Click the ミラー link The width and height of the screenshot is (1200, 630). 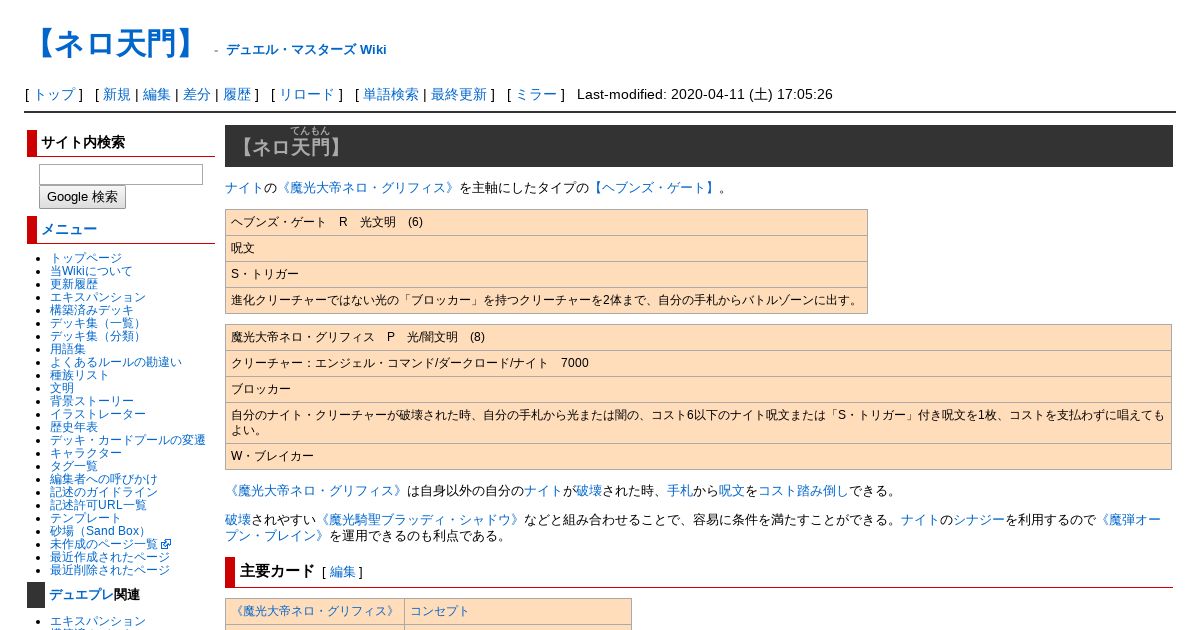(536, 94)
